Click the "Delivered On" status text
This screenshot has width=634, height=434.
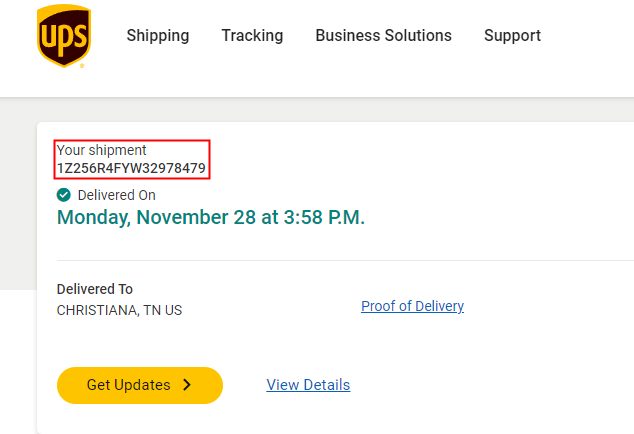click(116, 195)
